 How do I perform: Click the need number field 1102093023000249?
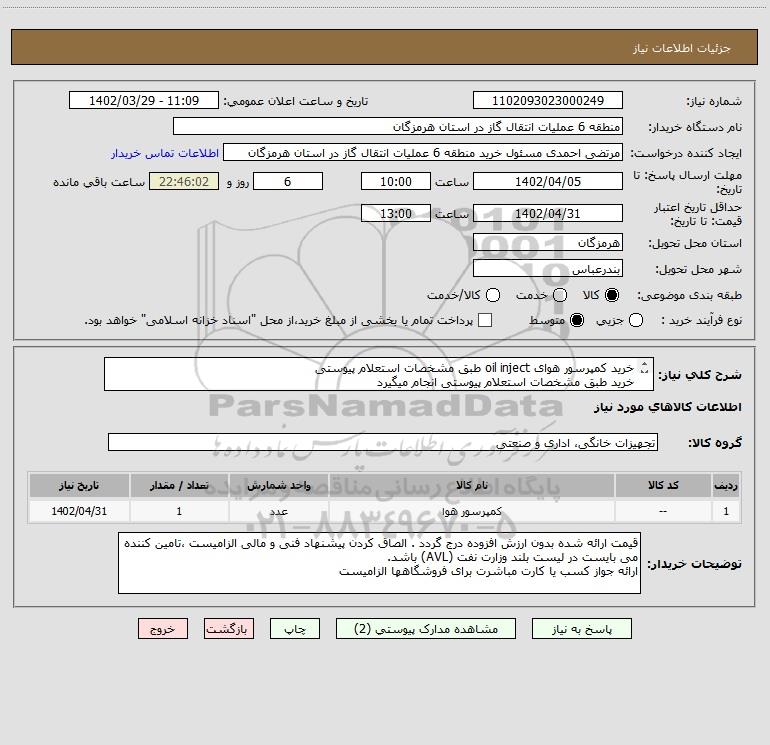[x=548, y=100]
